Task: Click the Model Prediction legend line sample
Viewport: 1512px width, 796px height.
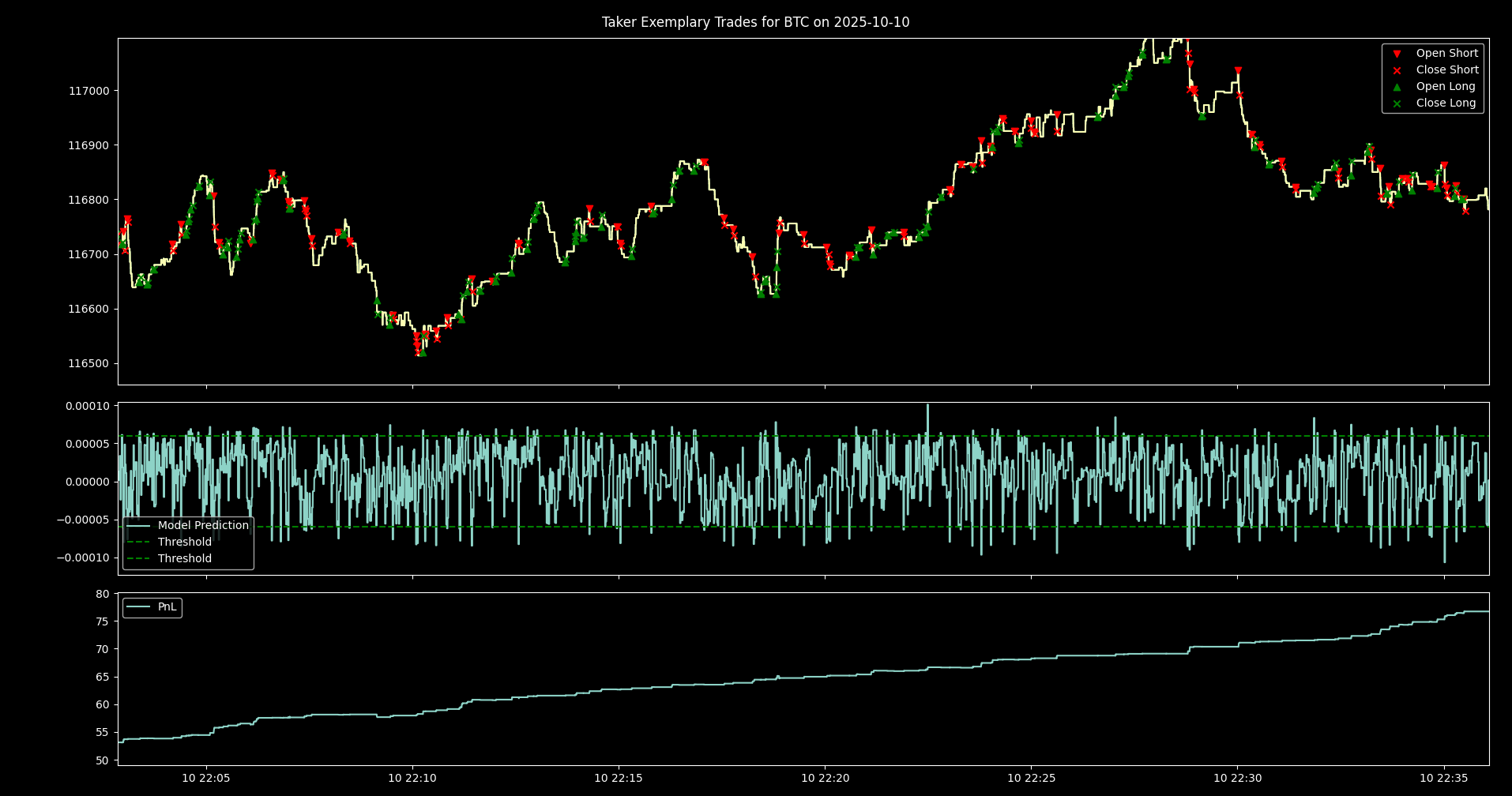Action: [138, 526]
